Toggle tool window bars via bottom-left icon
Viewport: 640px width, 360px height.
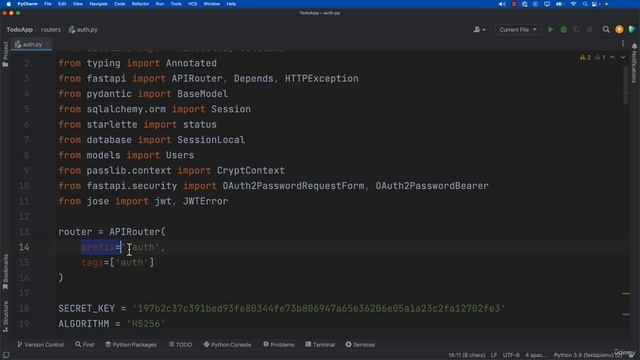point(6,355)
